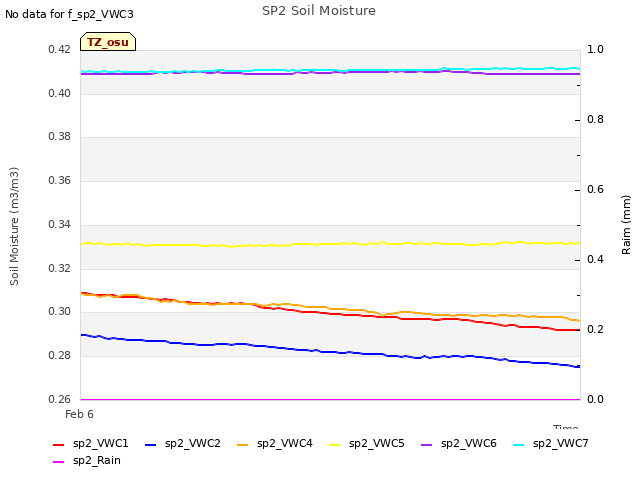The image size is (640, 480).
Task: Toggle sp2_VWC2 legend entry
Action: coord(182,444)
